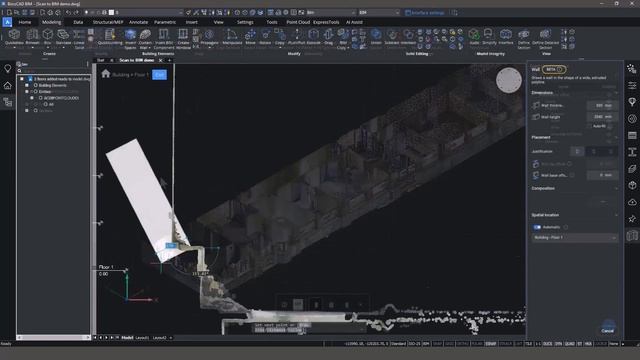The width and height of the screenshot is (640, 360).
Task: Click the Define Section tool
Action: click(x=524, y=39)
